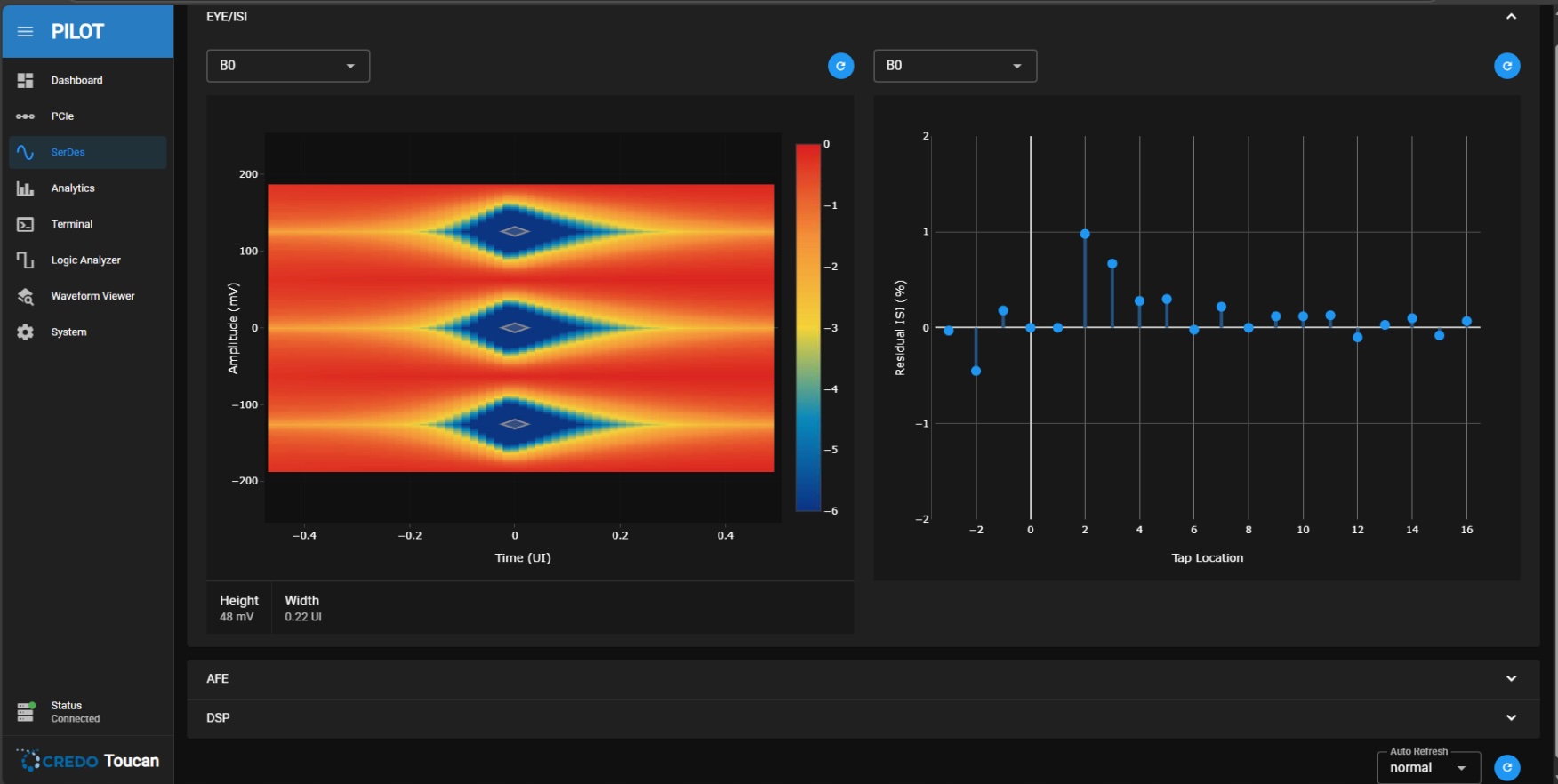
Task: Click the bottom-right page refresh button
Action: click(x=1506, y=767)
